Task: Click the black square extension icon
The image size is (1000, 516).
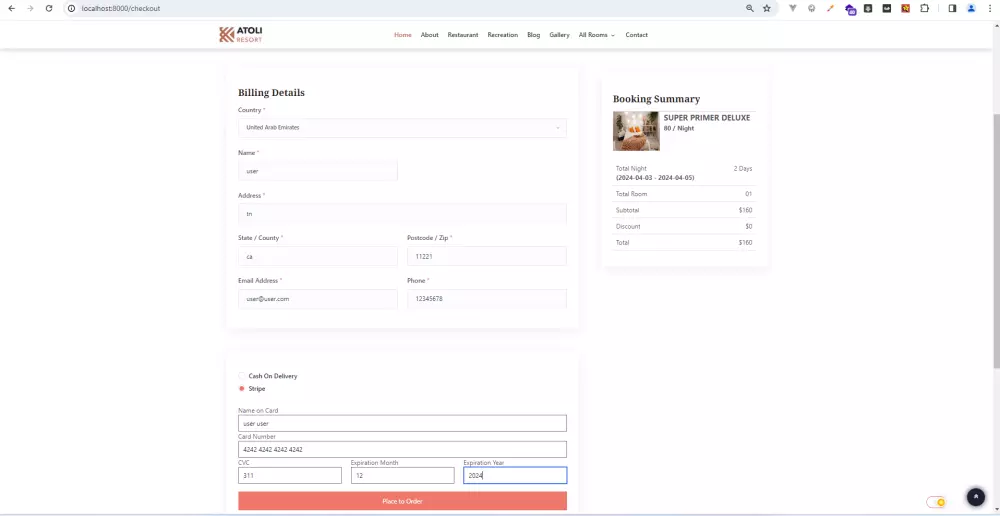Action: tap(886, 8)
